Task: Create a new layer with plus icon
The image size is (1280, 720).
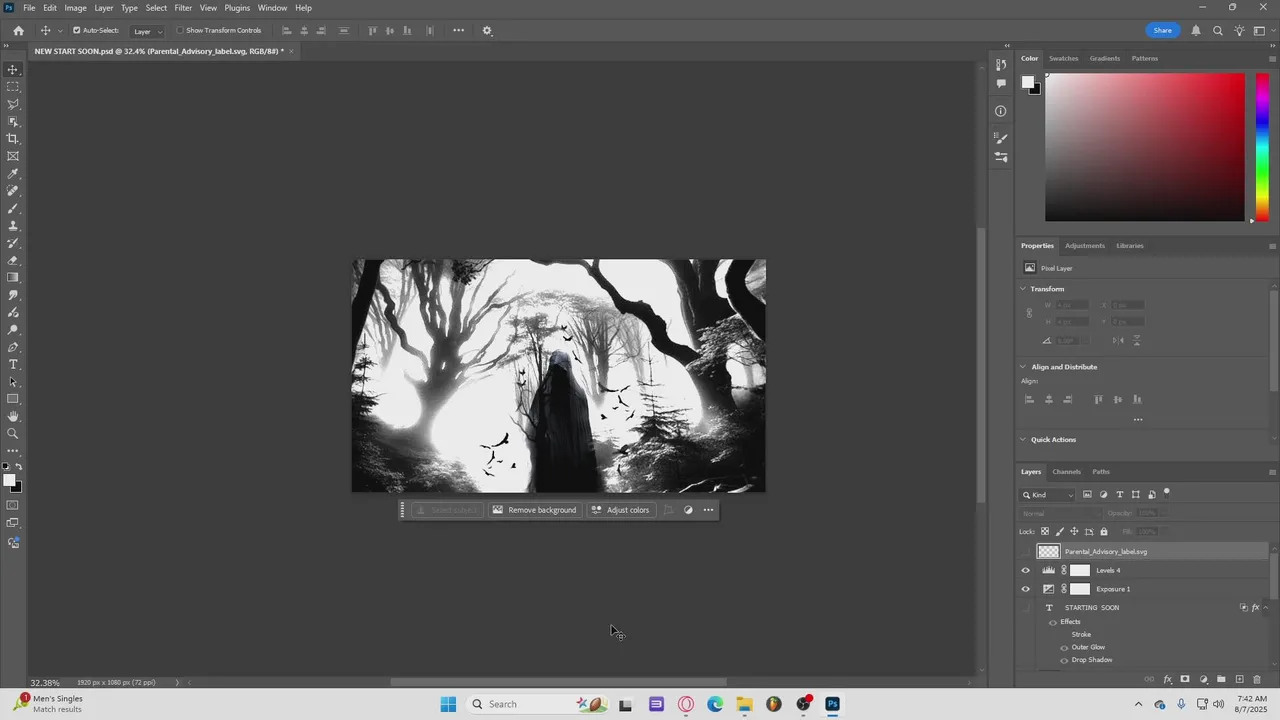Action: [1239, 679]
